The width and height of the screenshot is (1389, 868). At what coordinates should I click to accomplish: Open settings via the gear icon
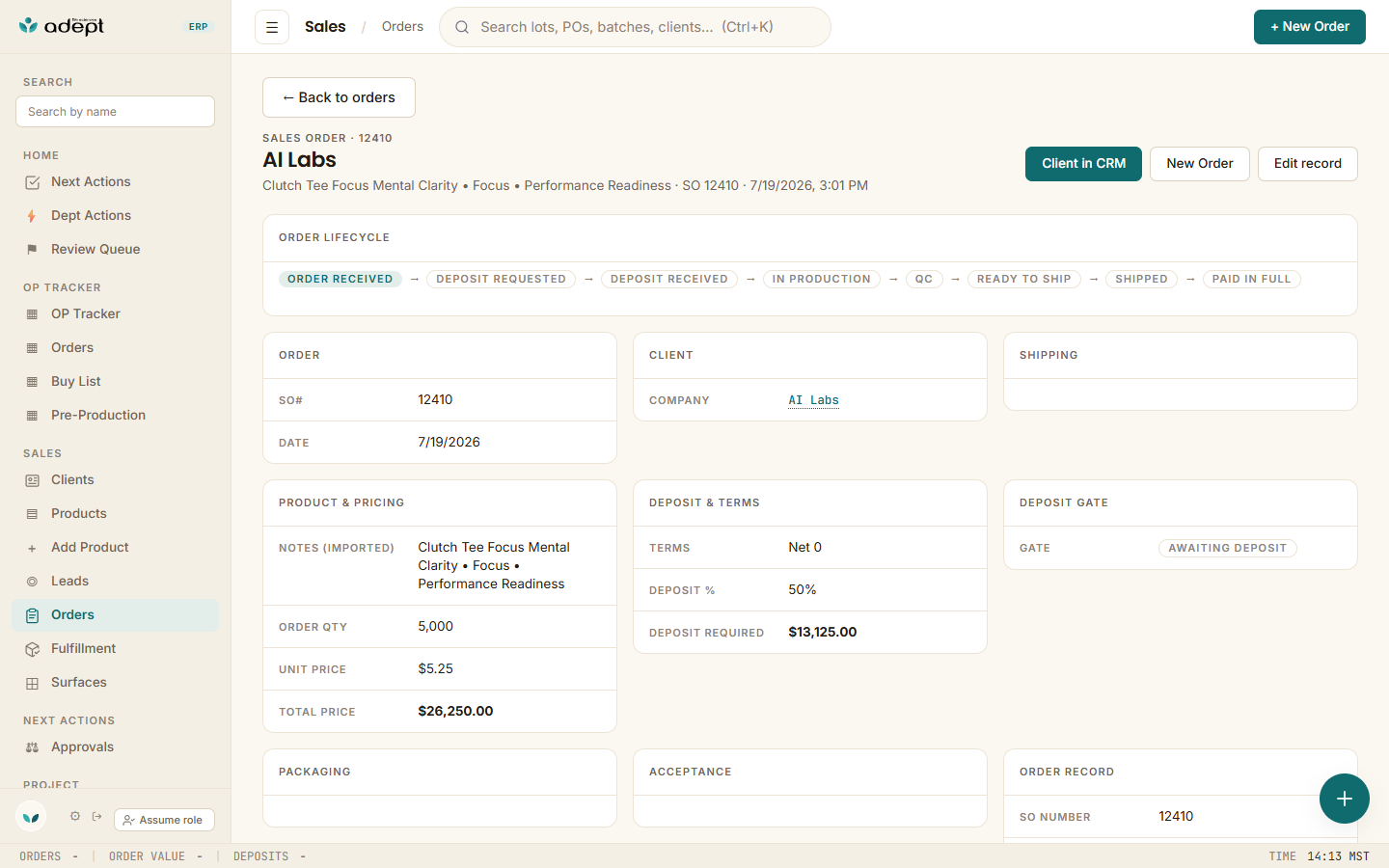[x=75, y=816]
